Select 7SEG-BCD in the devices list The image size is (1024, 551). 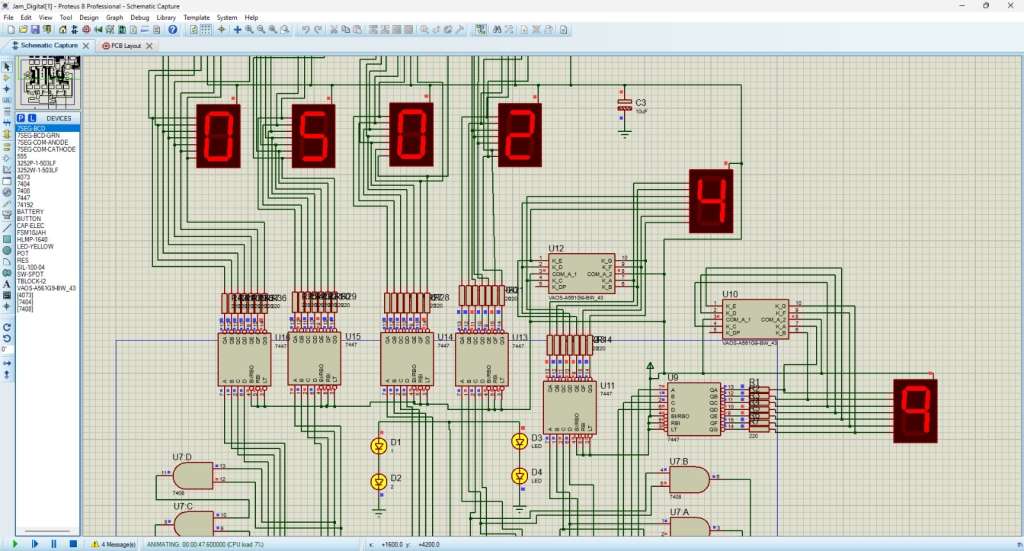click(48, 129)
